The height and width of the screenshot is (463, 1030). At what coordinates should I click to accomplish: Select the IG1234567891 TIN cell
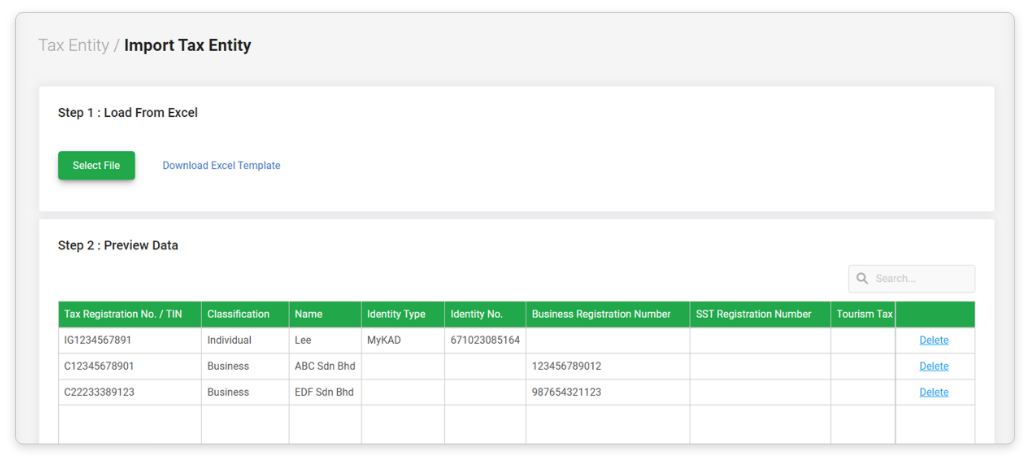click(x=98, y=340)
